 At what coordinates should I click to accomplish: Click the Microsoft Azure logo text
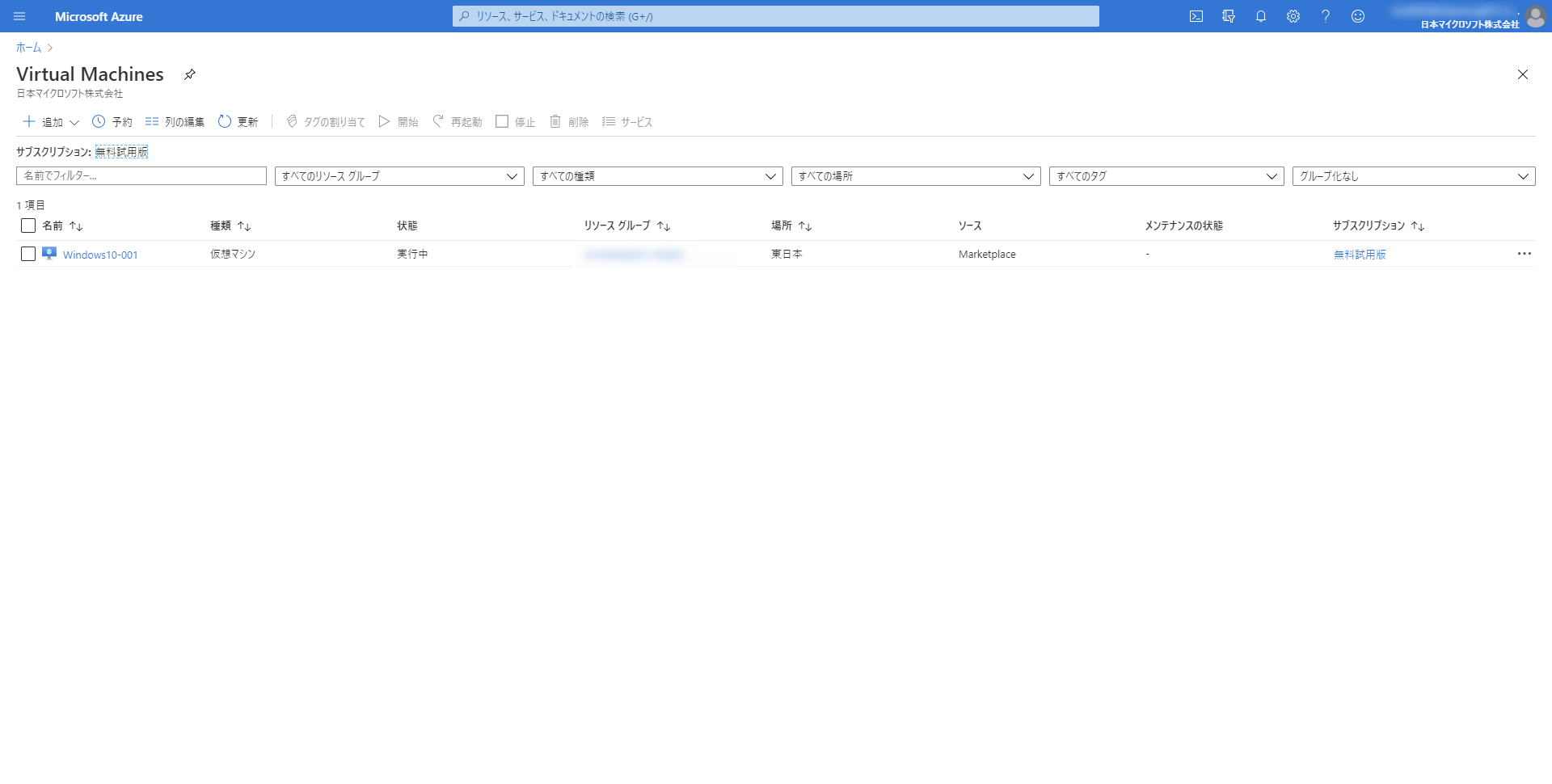point(99,16)
